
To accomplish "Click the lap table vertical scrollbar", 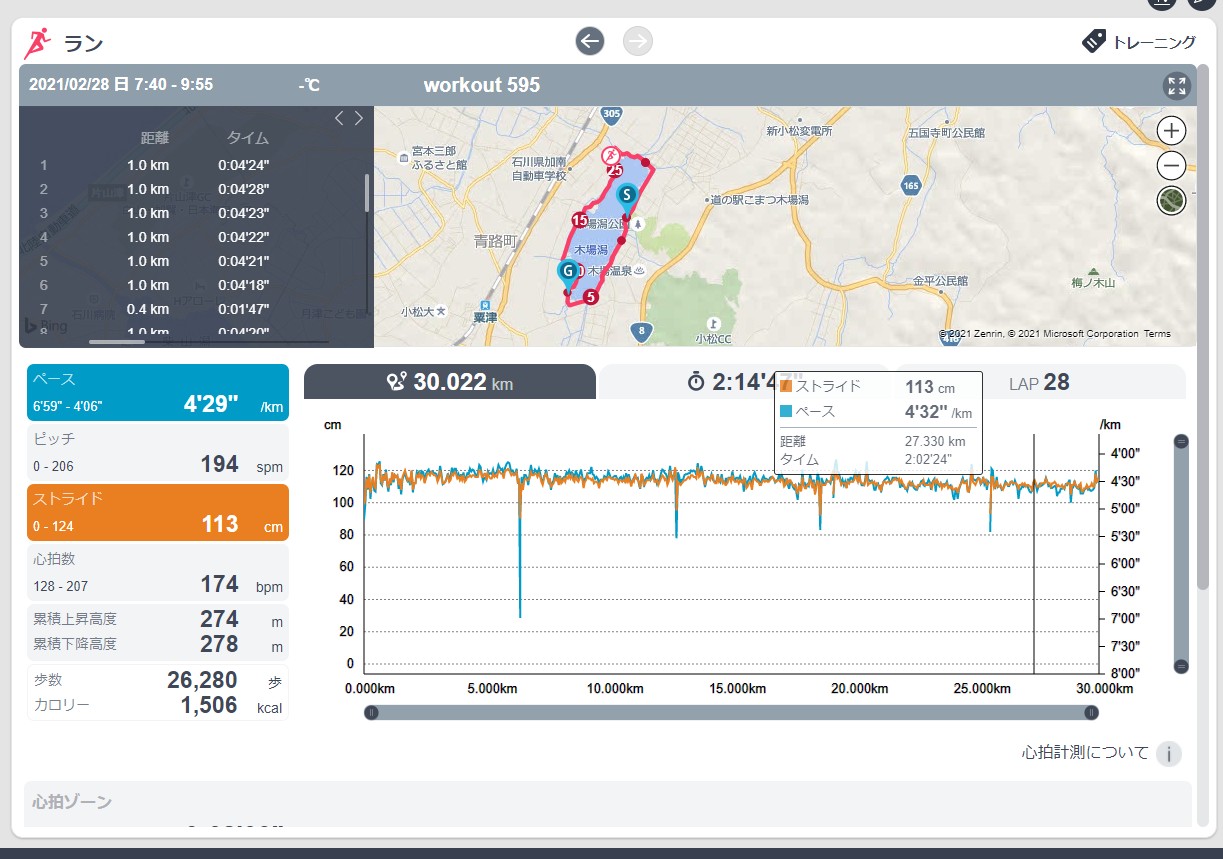I will [x=366, y=192].
